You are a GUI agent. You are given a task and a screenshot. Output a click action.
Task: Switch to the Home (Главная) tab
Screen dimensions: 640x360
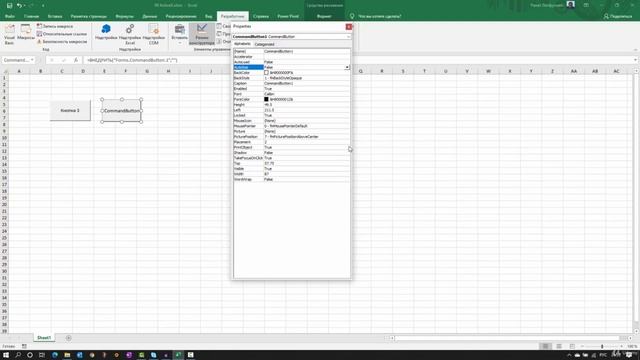click(31, 16)
